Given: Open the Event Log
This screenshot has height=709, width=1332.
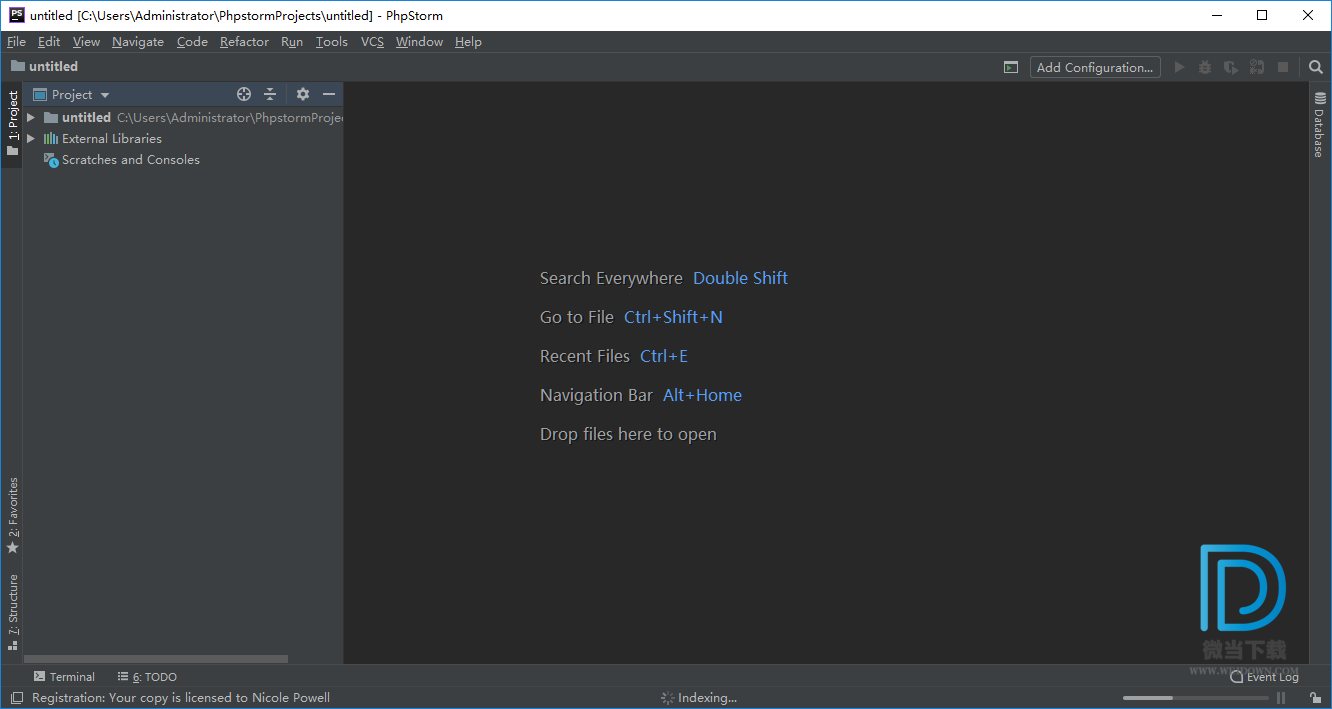Looking at the screenshot, I should [x=1264, y=677].
